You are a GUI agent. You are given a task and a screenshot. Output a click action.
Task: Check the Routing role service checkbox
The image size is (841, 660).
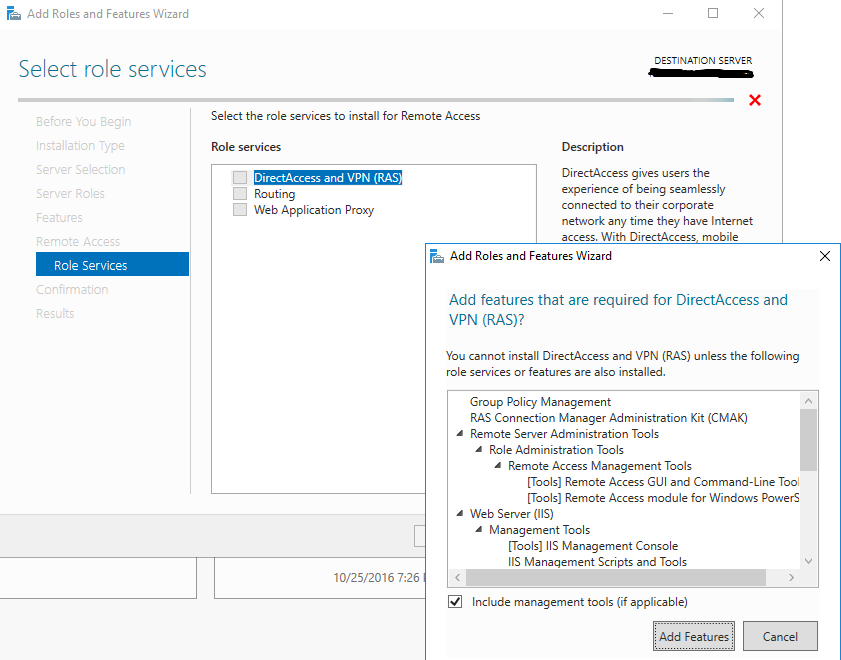[240, 194]
